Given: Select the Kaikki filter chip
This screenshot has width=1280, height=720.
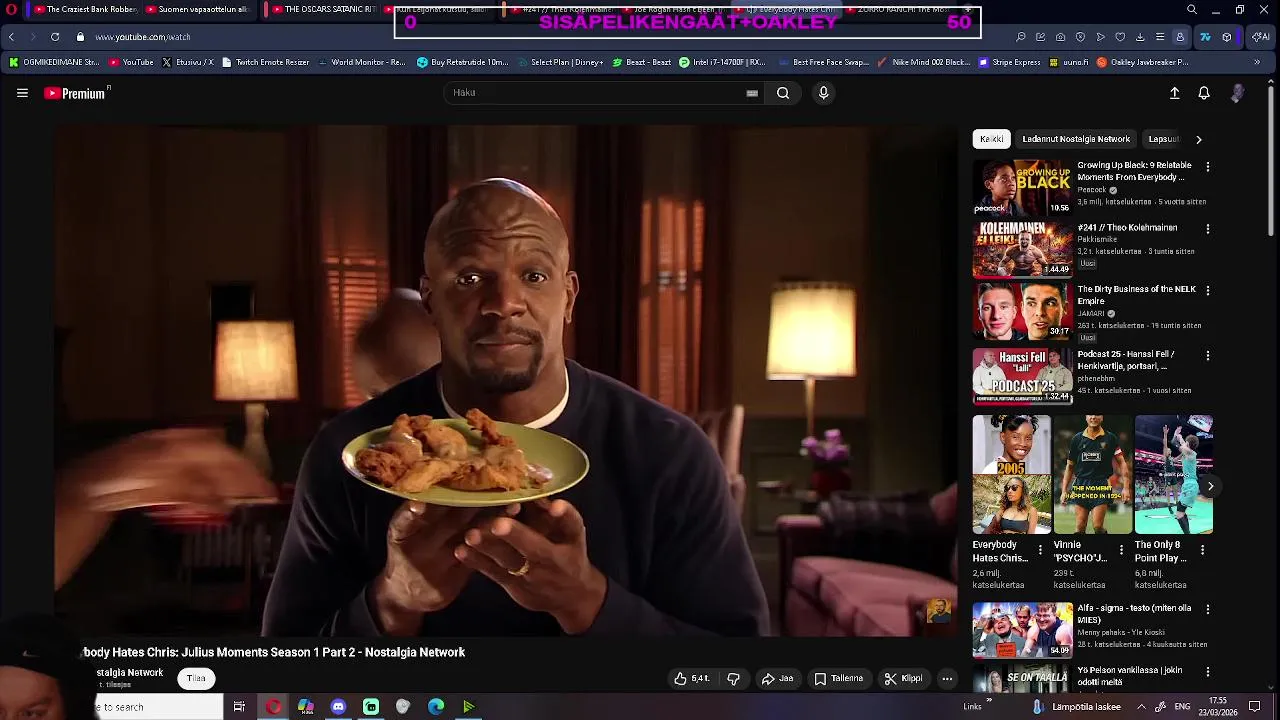Looking at the screenshot, I should [x=992, y=139].
